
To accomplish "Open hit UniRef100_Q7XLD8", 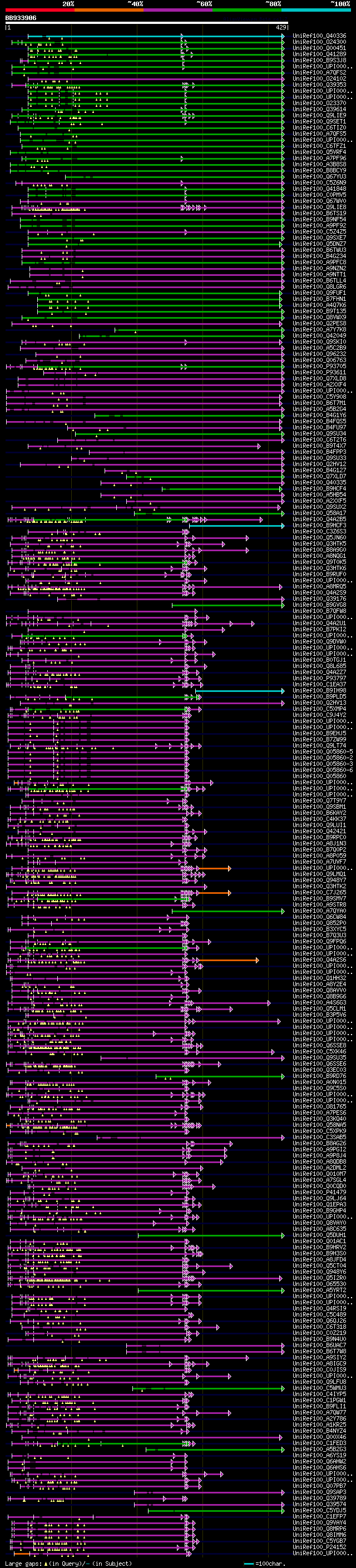I will [x=319, y=379].
